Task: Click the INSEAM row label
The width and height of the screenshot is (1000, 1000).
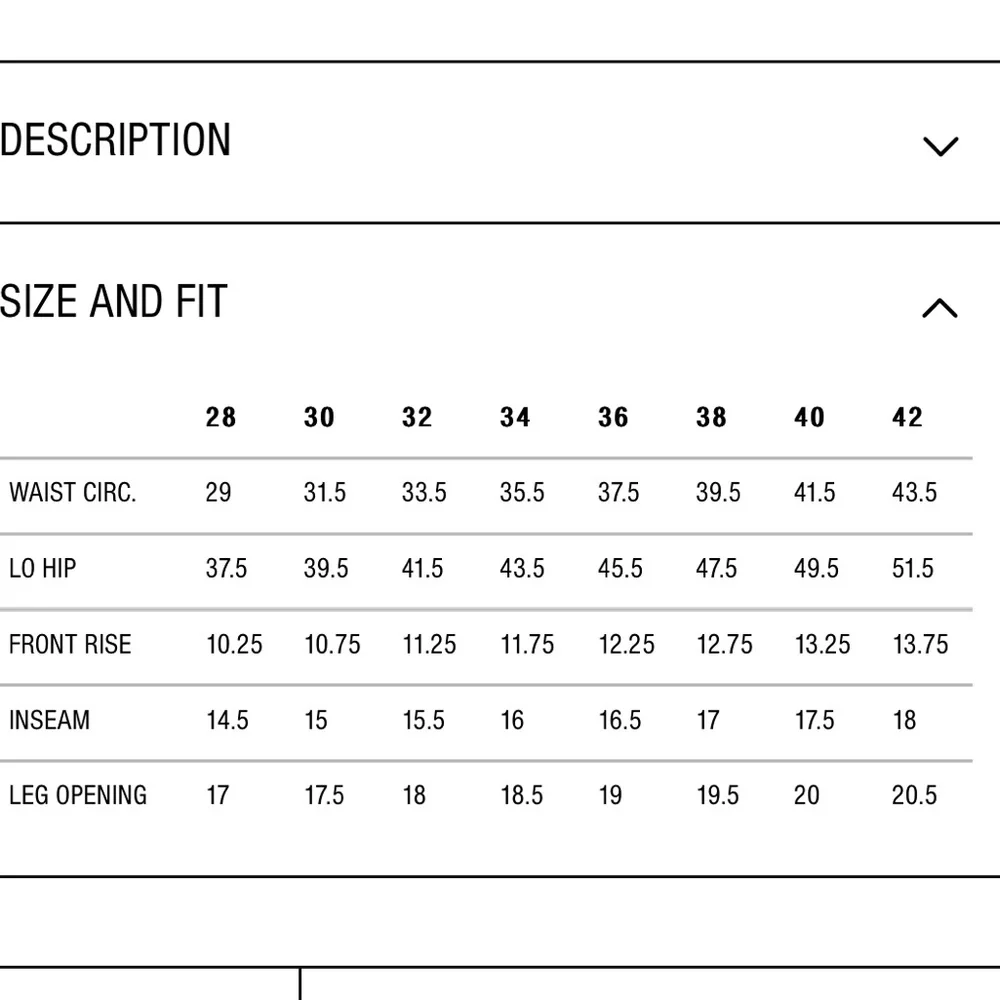Action: click(x=49, y=720)
